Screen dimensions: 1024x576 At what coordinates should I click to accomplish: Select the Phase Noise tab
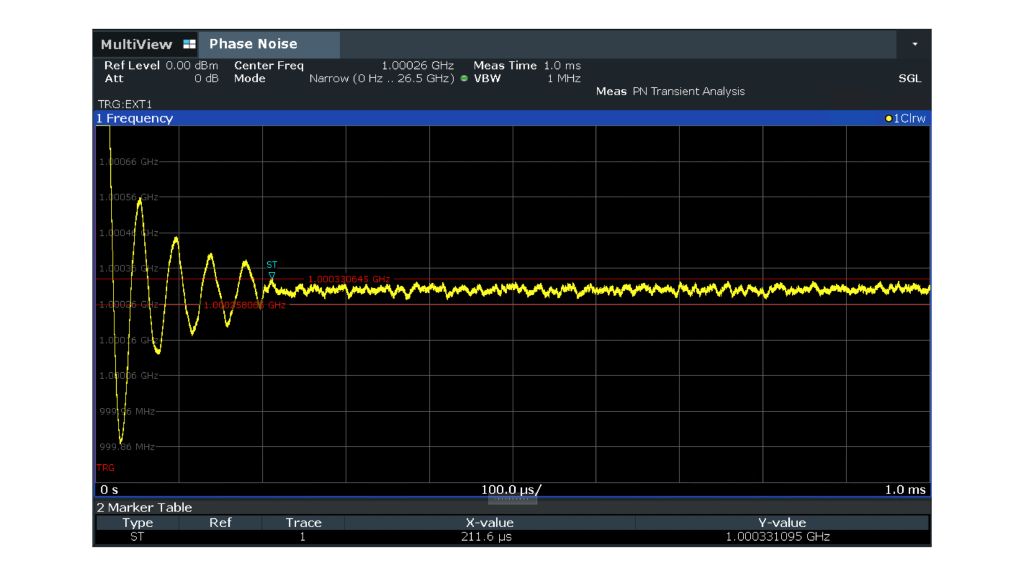click(x=253, y=44)
